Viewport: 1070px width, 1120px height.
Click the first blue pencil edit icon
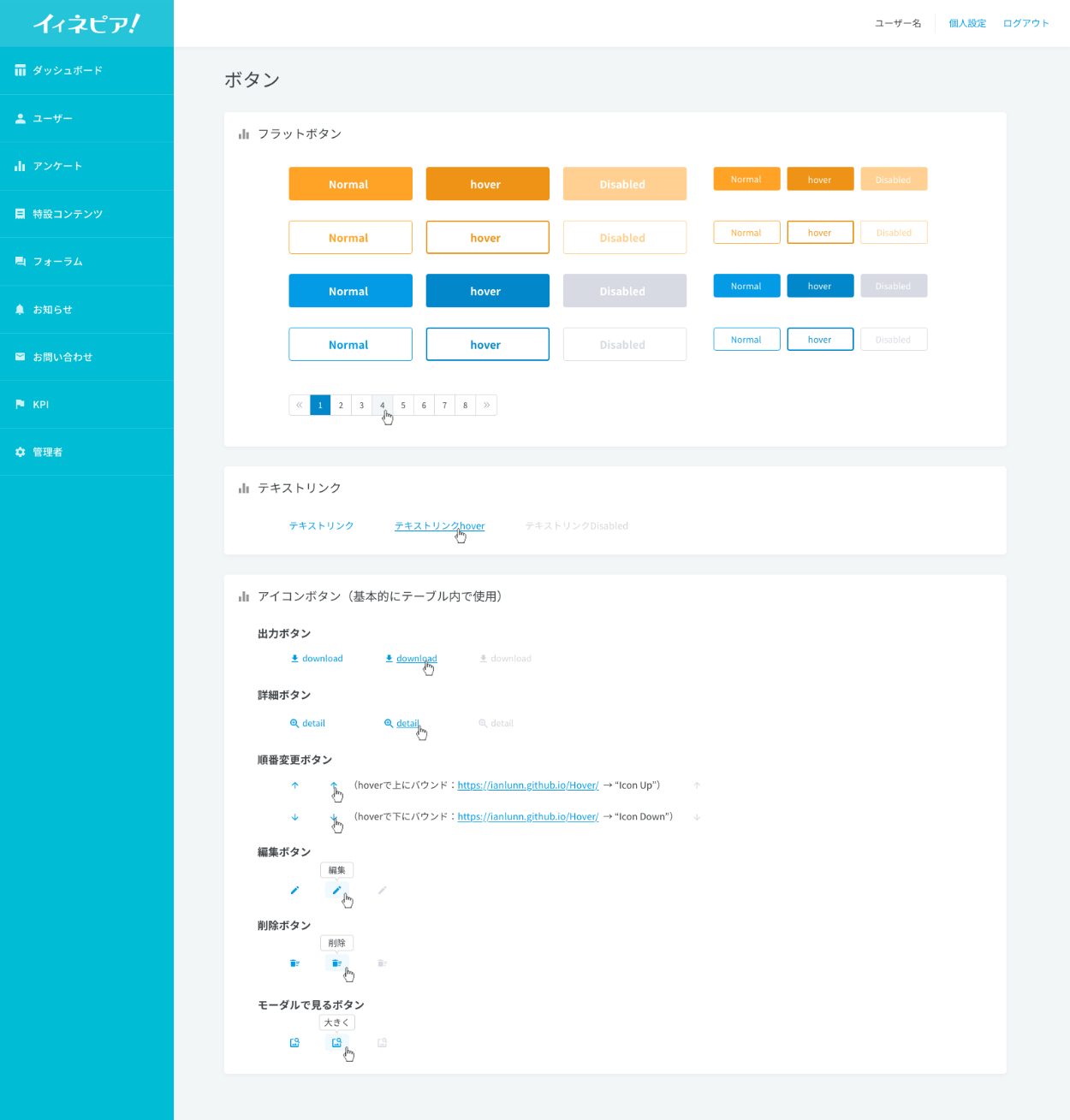(294, 891)
